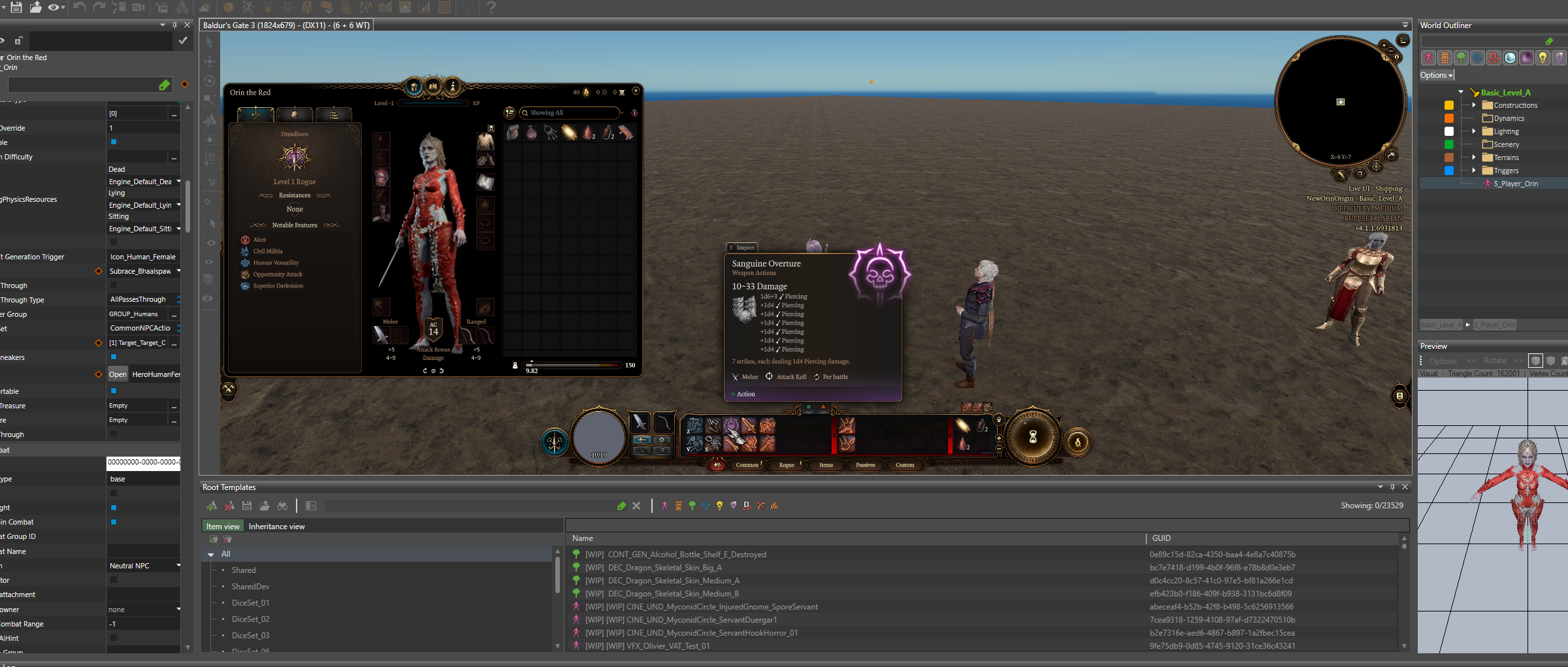Toggle the AiHint checkbox

coord(114,638)
